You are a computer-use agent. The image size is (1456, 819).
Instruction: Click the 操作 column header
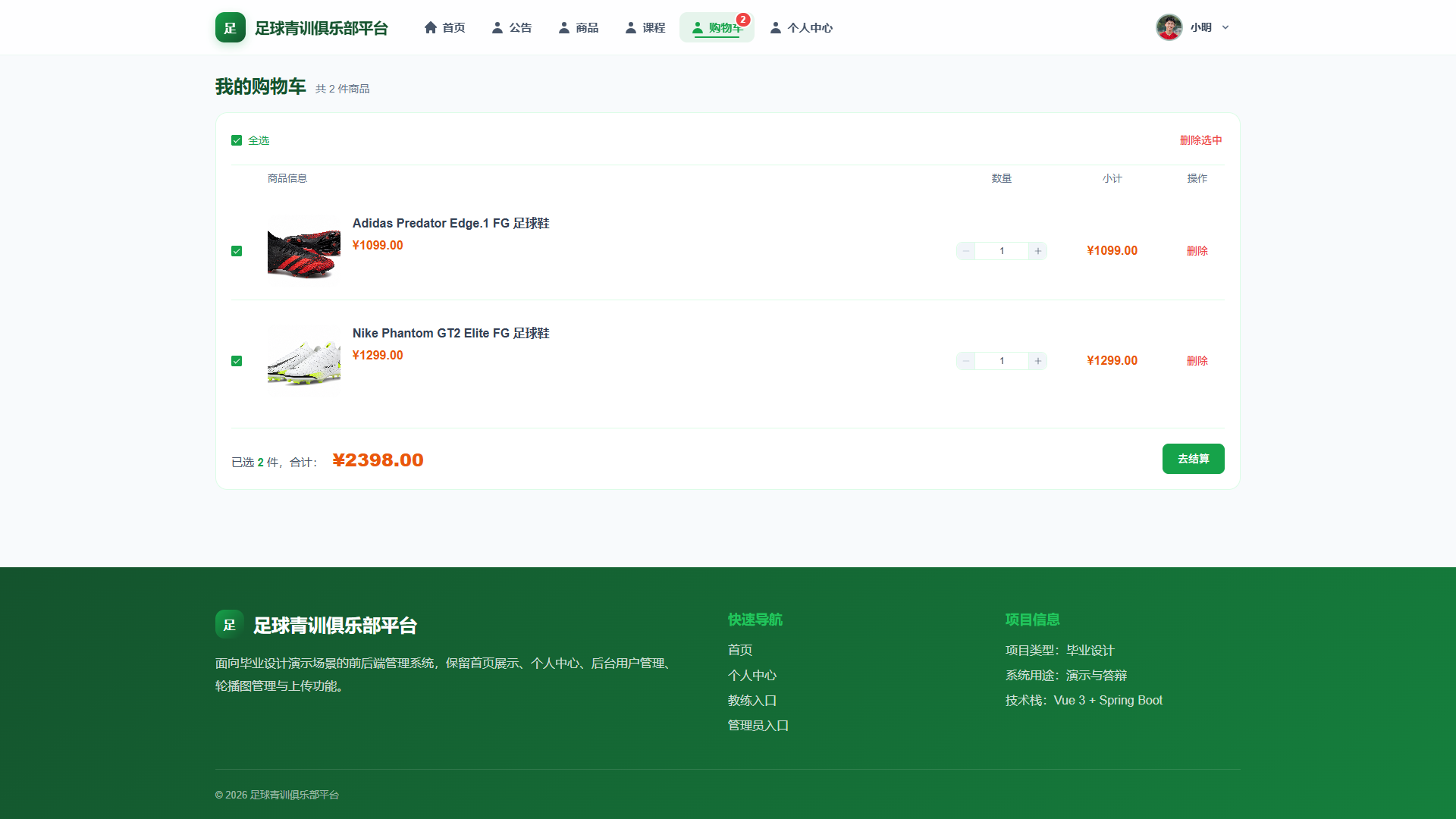click(x=1197, y=178)
